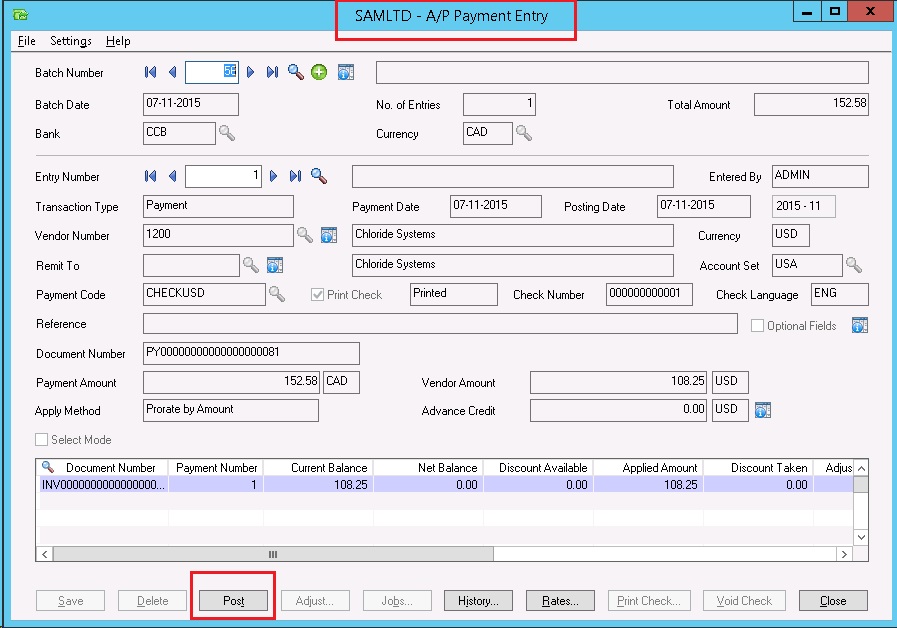Open the Settings menu
This screenshot has height=628, width=897.
71,41
